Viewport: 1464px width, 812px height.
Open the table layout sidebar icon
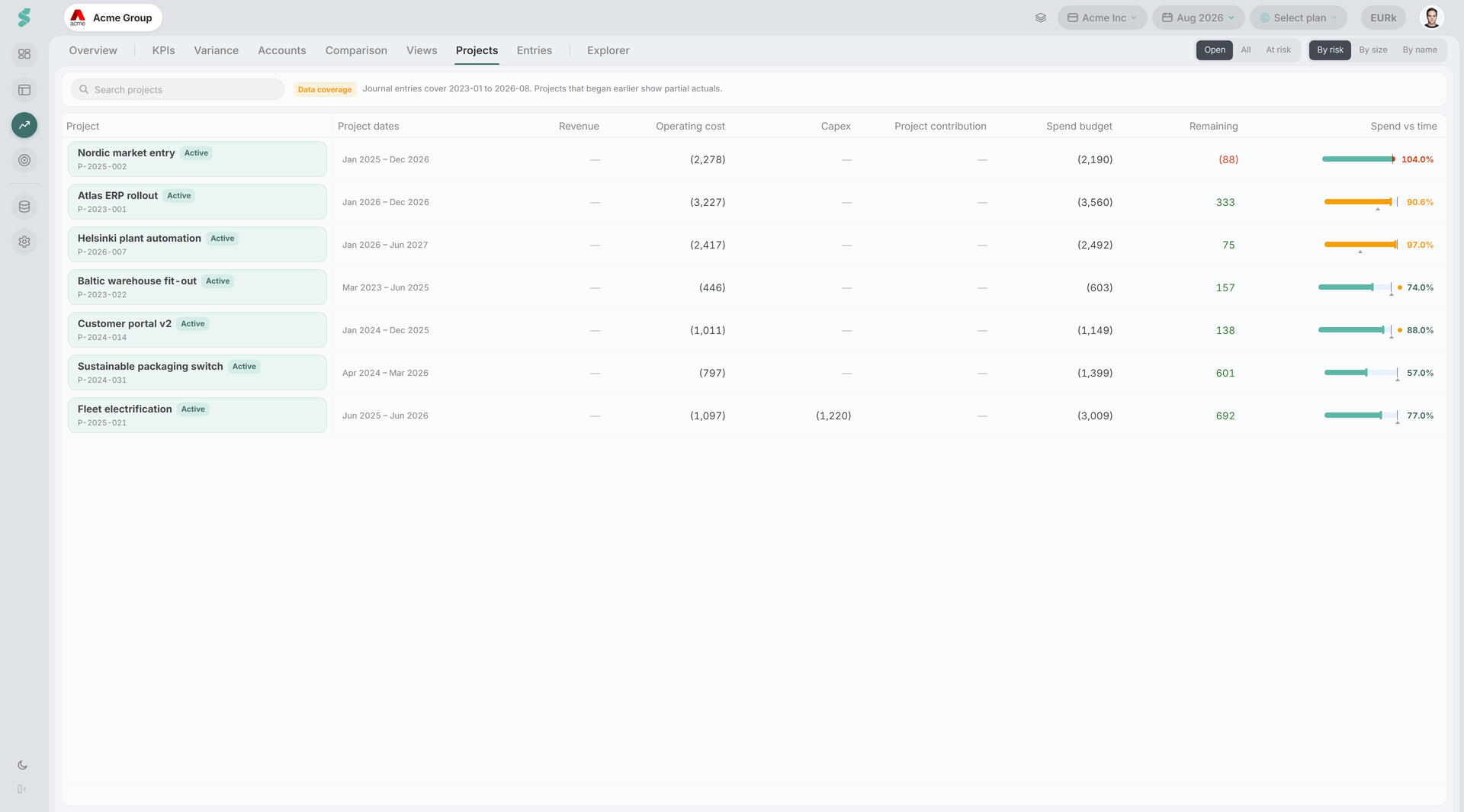tap(24, 90)
